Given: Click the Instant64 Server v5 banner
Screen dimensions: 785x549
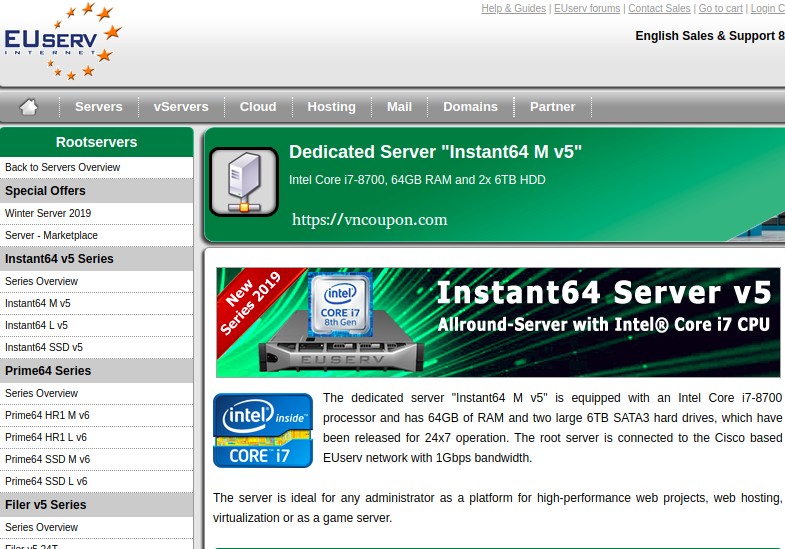Looking at the screenshot, I should point(498,322).
